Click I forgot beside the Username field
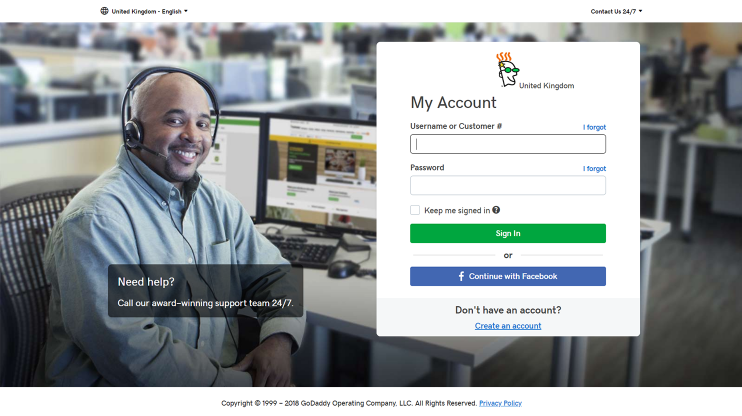 [594, 127]
